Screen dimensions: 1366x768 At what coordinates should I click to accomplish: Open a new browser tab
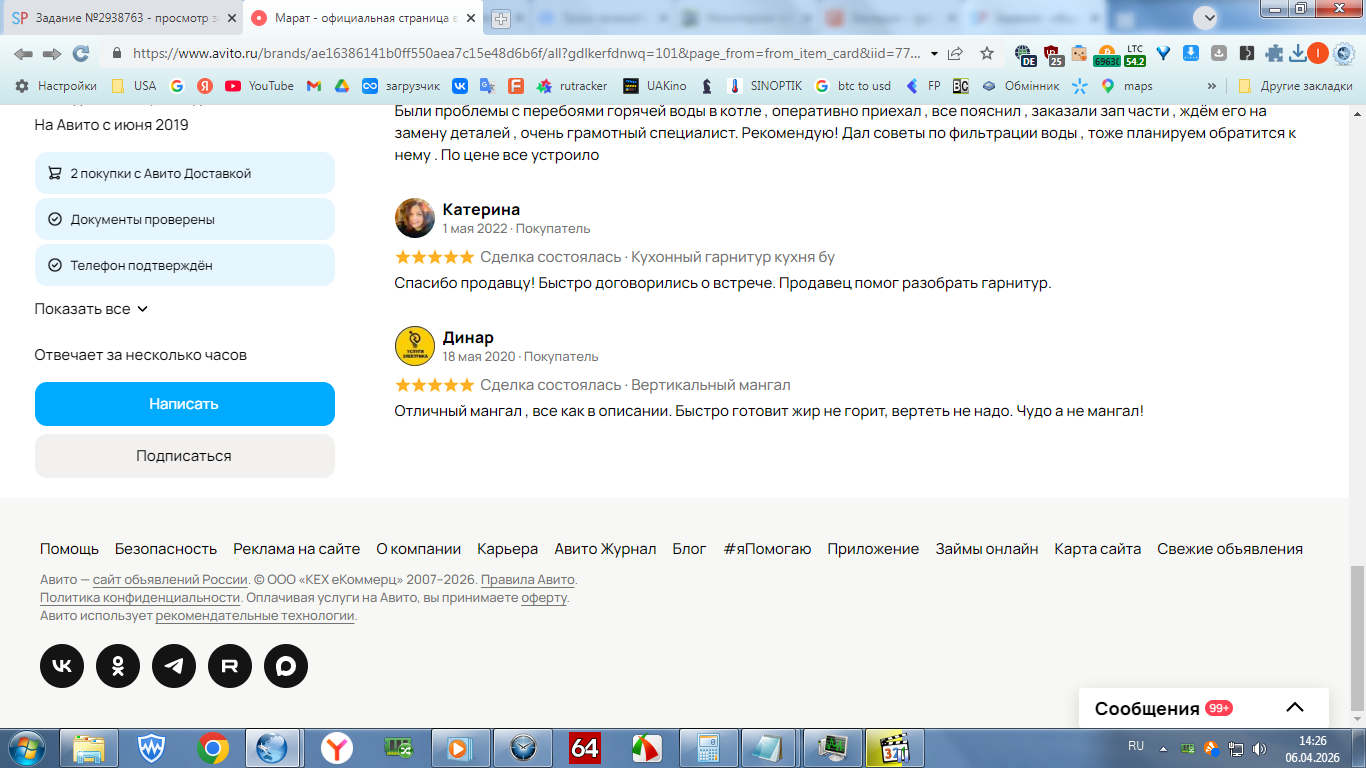pyautogui.click(x=501, y=18)
